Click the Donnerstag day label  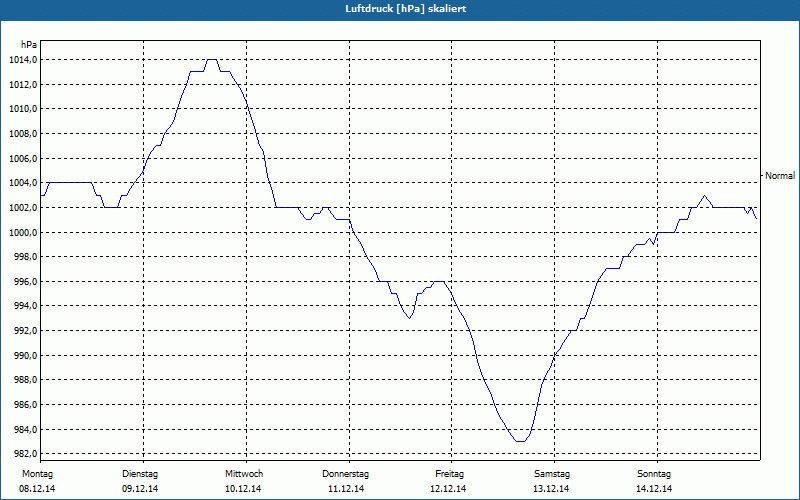click(345, 474)
